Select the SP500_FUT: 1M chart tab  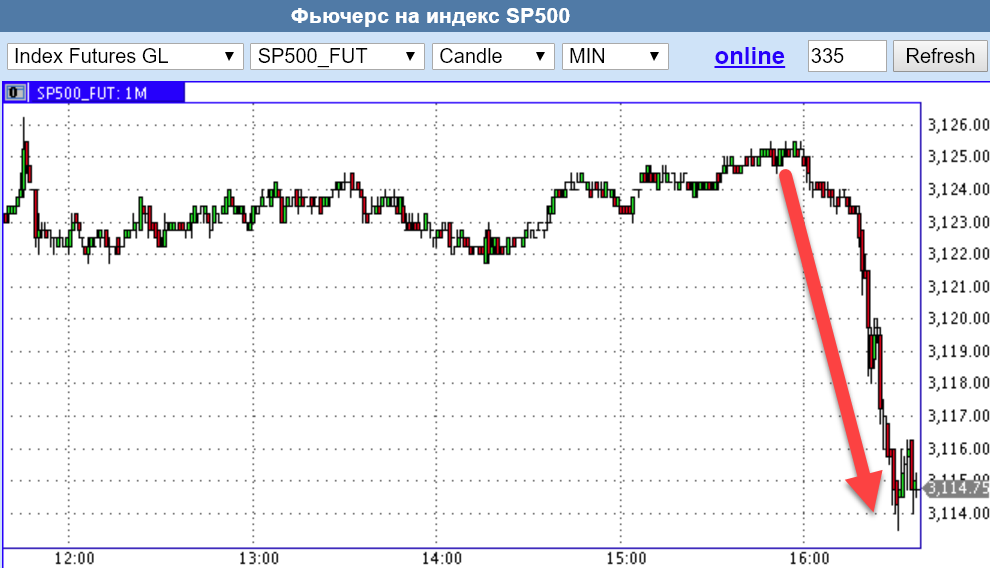(x=92, y=93)
